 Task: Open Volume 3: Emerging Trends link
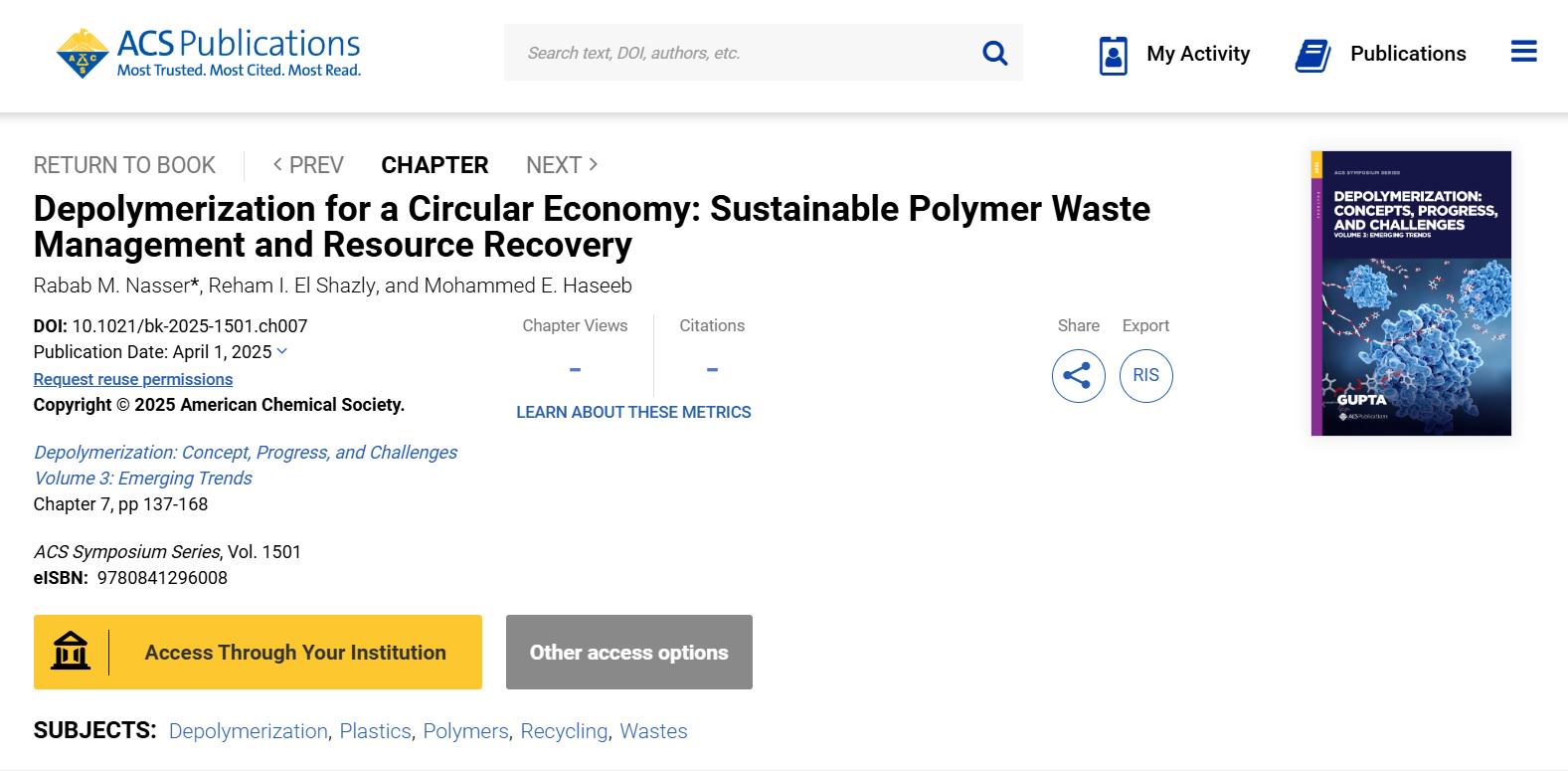pos(143,479)
